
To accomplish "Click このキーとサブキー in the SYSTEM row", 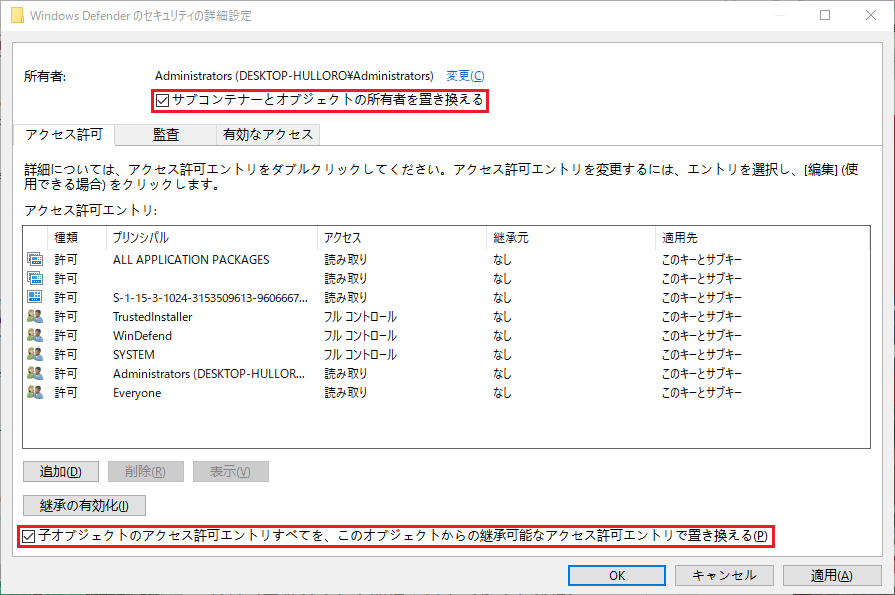I will point(702,355).
